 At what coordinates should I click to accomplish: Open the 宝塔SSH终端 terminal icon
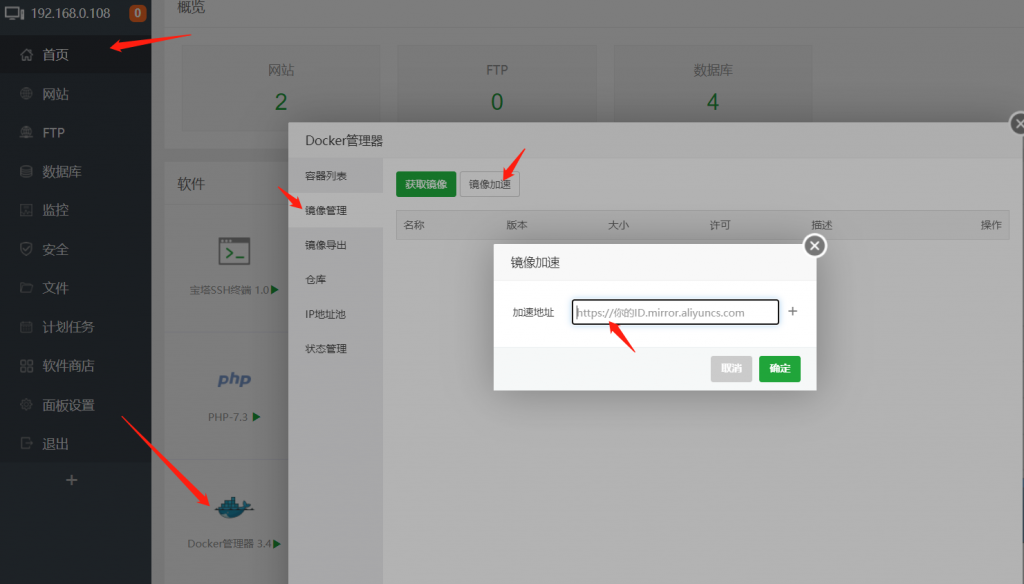click(234, 251)
